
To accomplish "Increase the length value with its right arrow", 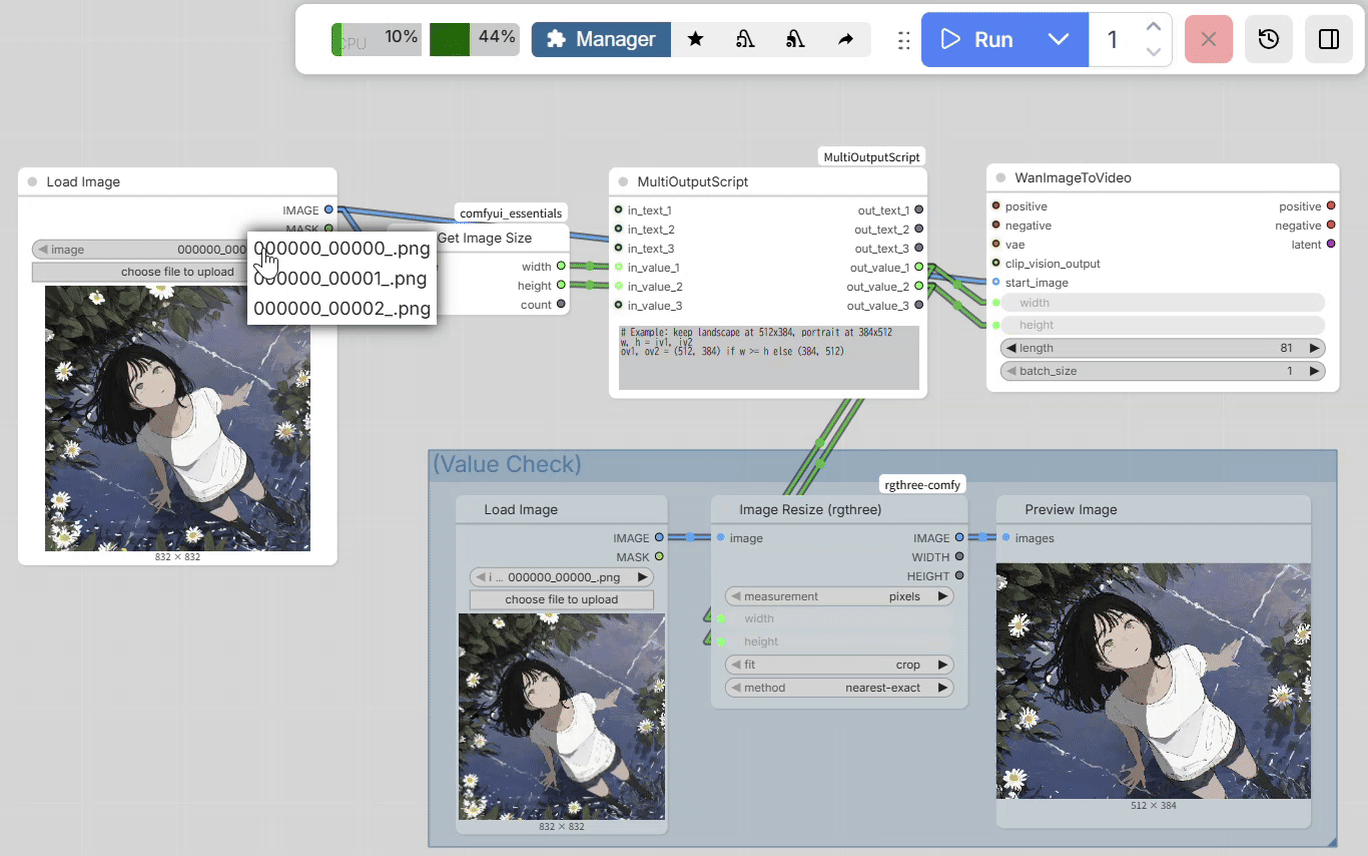I will (x=1315, y=348).
